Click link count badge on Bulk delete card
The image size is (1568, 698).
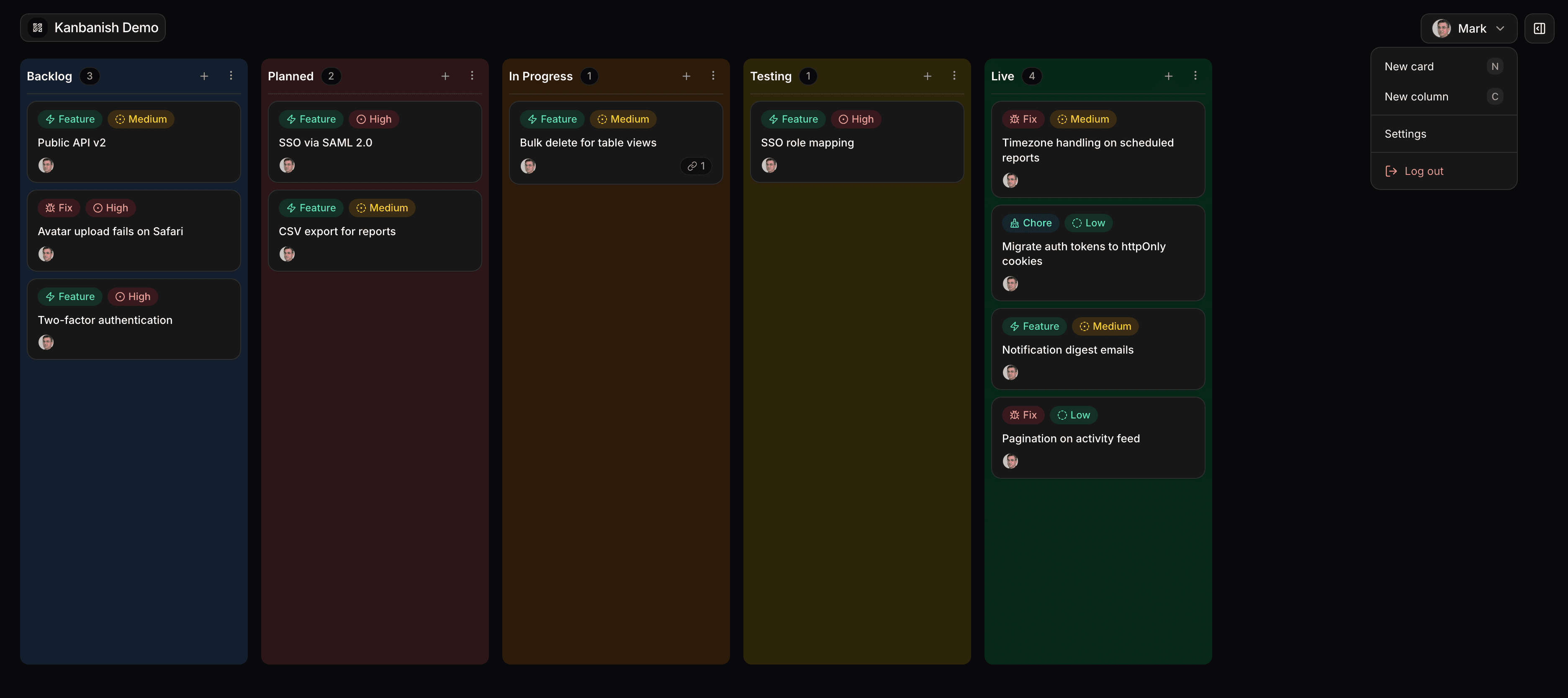(697, 166)
